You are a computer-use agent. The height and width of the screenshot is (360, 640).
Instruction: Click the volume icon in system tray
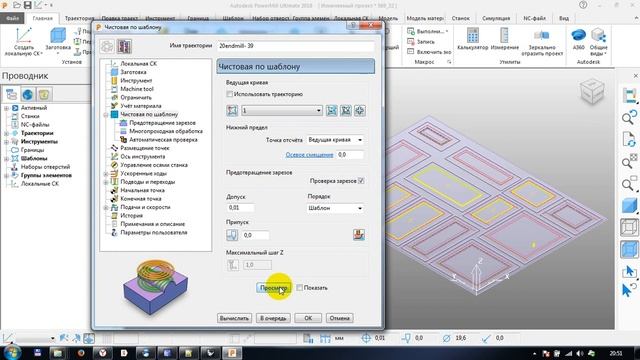pyautogui.click(x=580, y=353)
